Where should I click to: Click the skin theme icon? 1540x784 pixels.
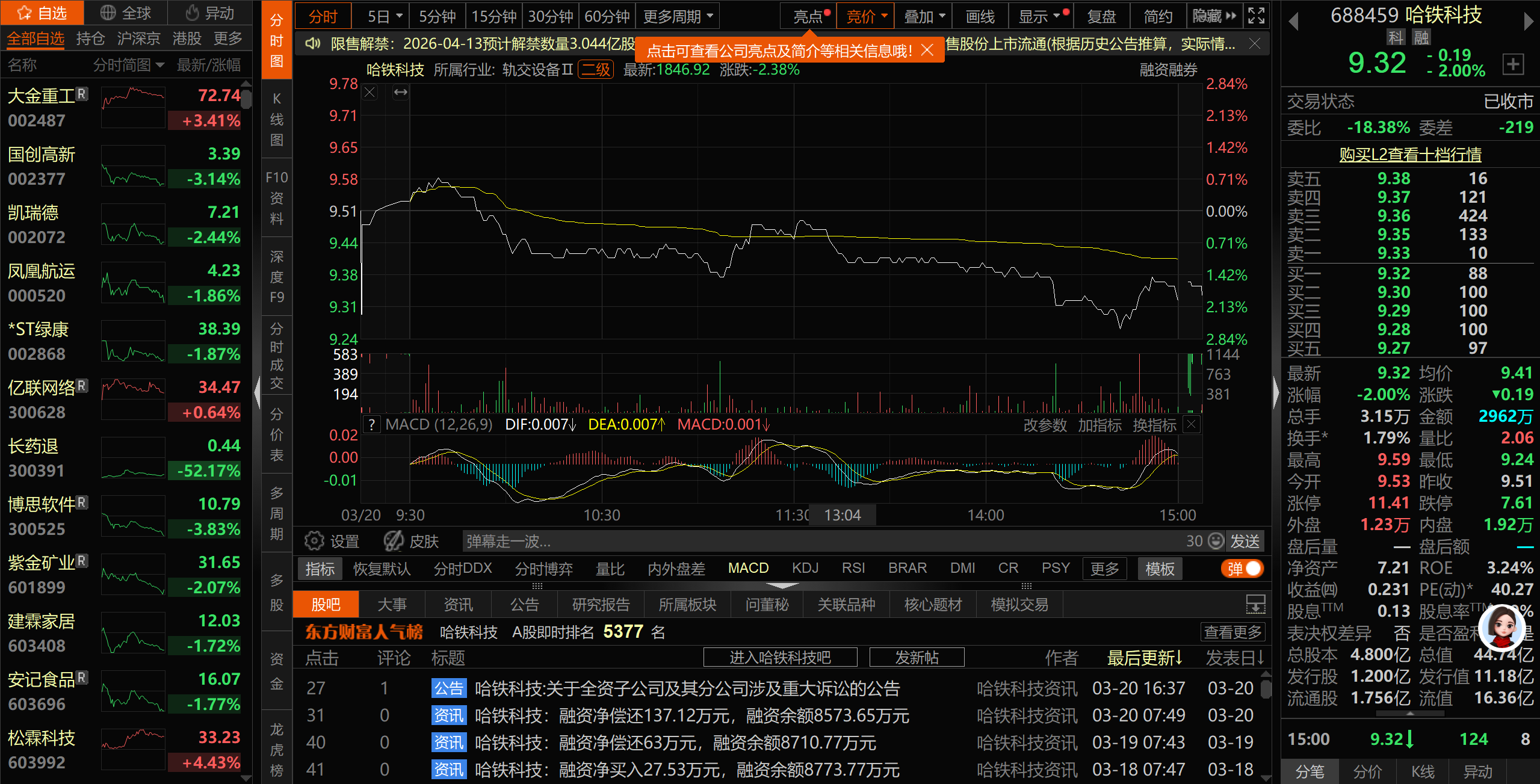(x=394, y=541)
